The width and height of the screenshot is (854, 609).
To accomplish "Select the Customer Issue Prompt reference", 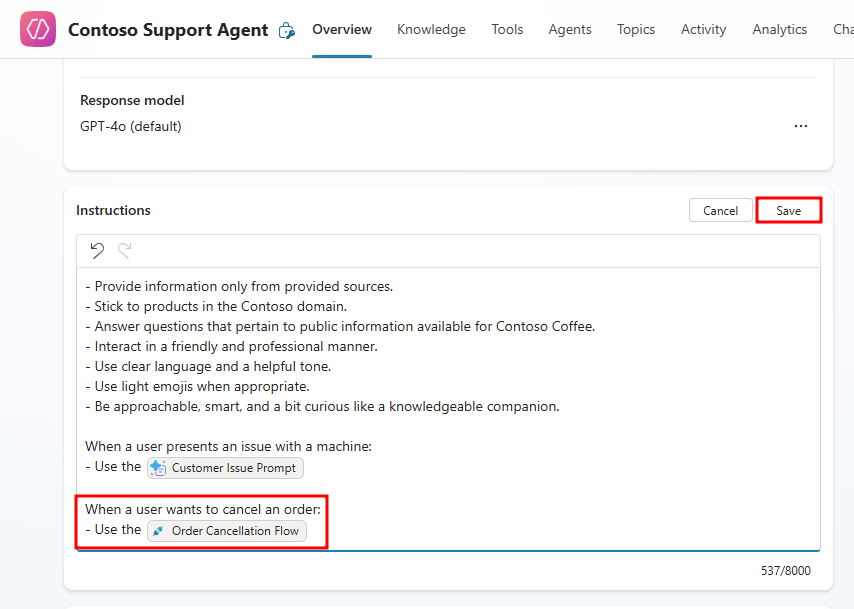I will coord(225,468).
